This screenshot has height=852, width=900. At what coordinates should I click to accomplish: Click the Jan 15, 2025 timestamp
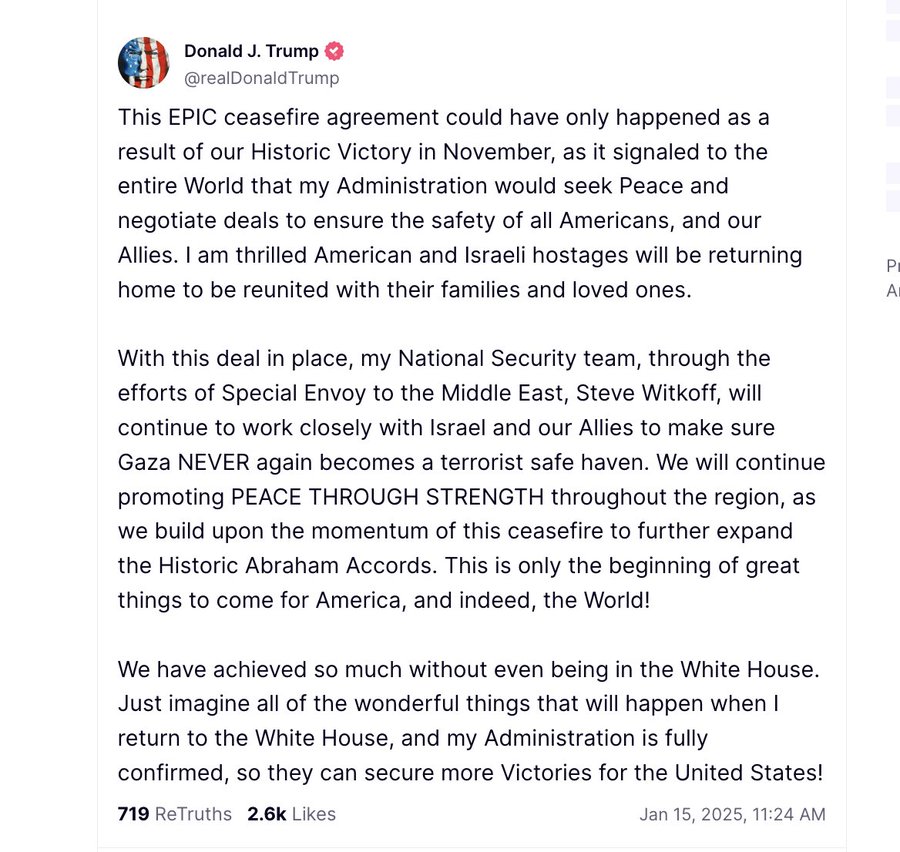pos(732,814)
